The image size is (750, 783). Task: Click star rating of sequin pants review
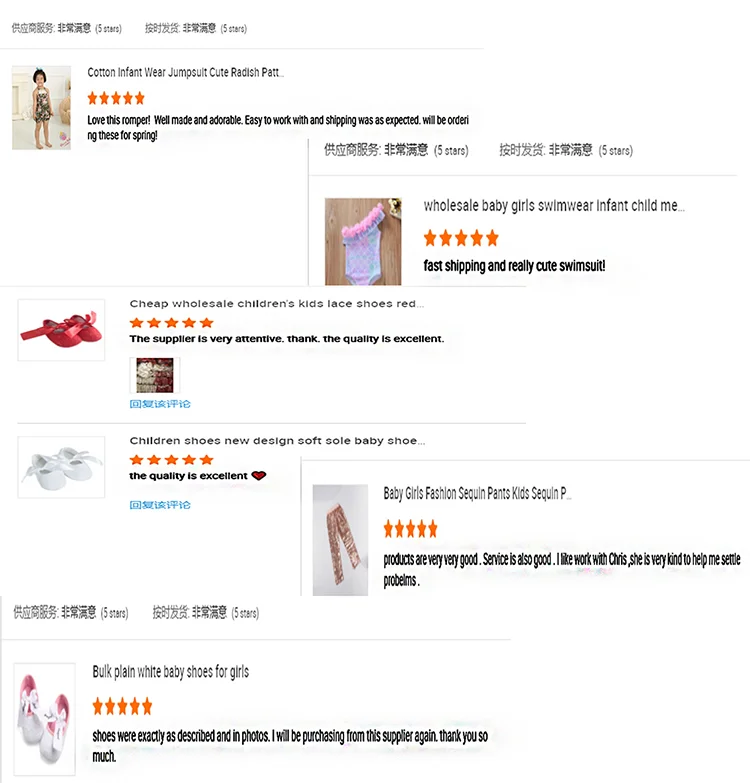tap(410, 529)
